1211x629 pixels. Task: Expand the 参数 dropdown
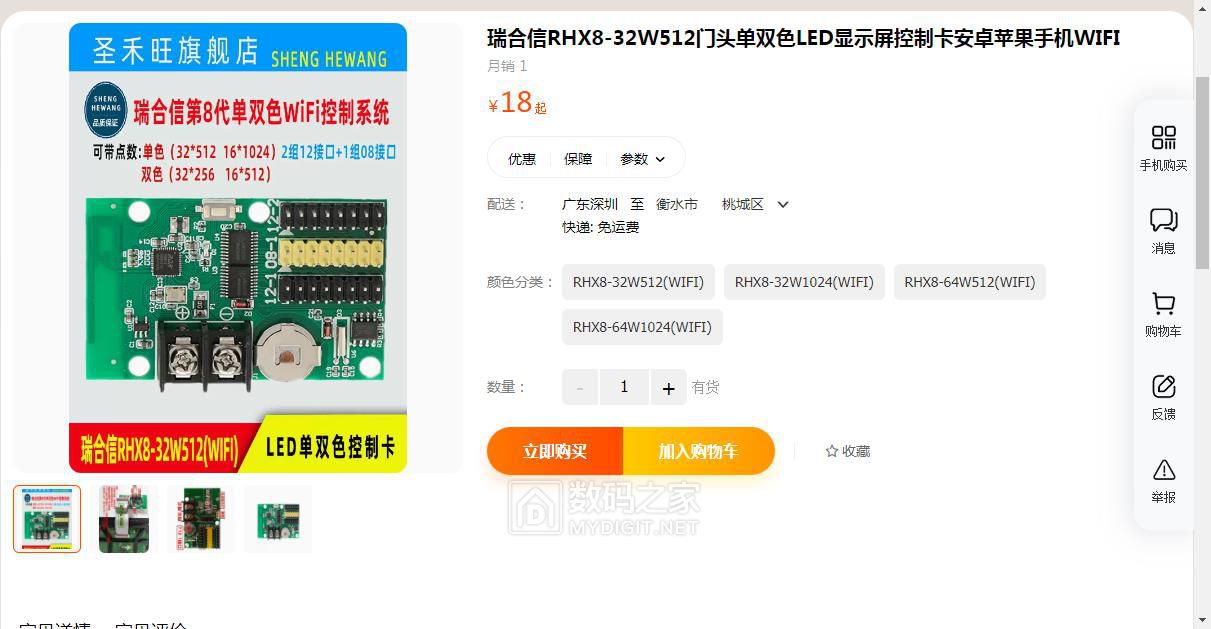click(x=642, y=159)
